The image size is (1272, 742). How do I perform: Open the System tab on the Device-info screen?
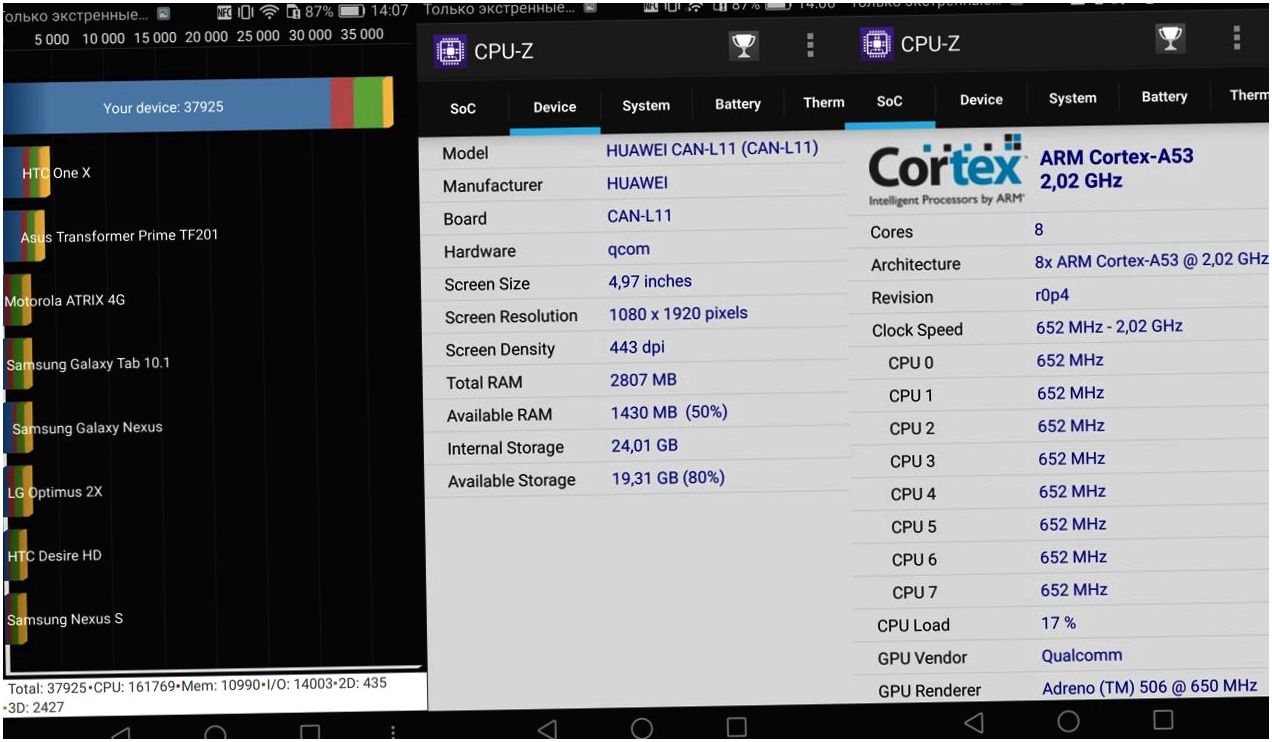tap(646, 105)
